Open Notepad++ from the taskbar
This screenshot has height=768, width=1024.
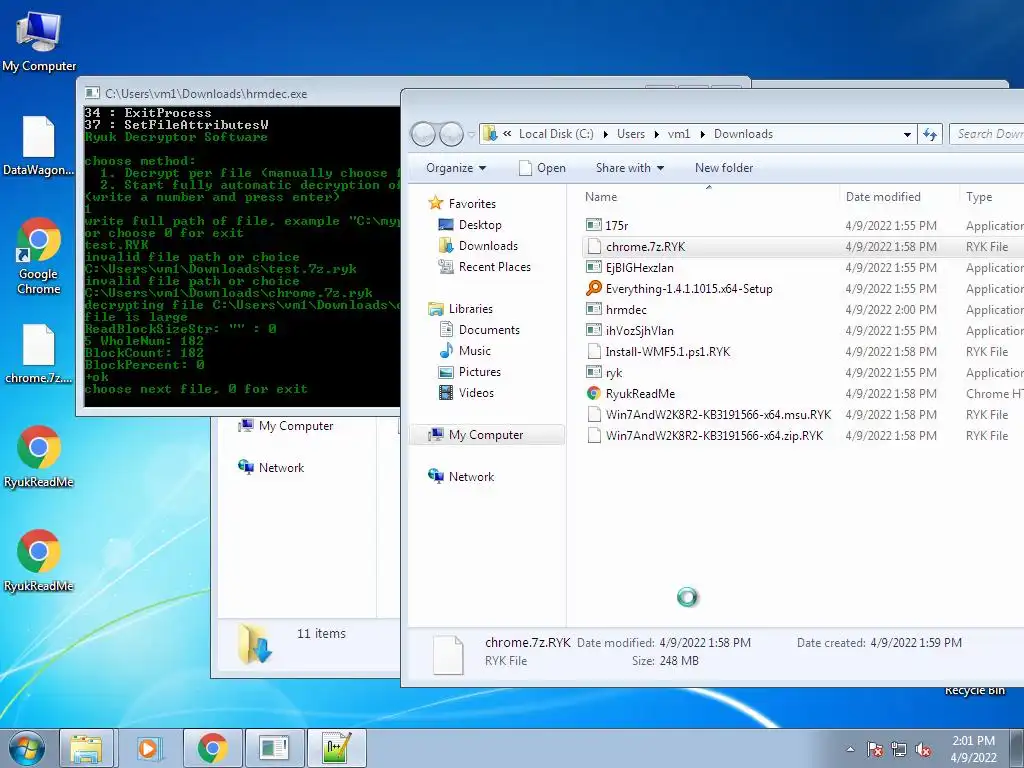click(x=336, y=748)
